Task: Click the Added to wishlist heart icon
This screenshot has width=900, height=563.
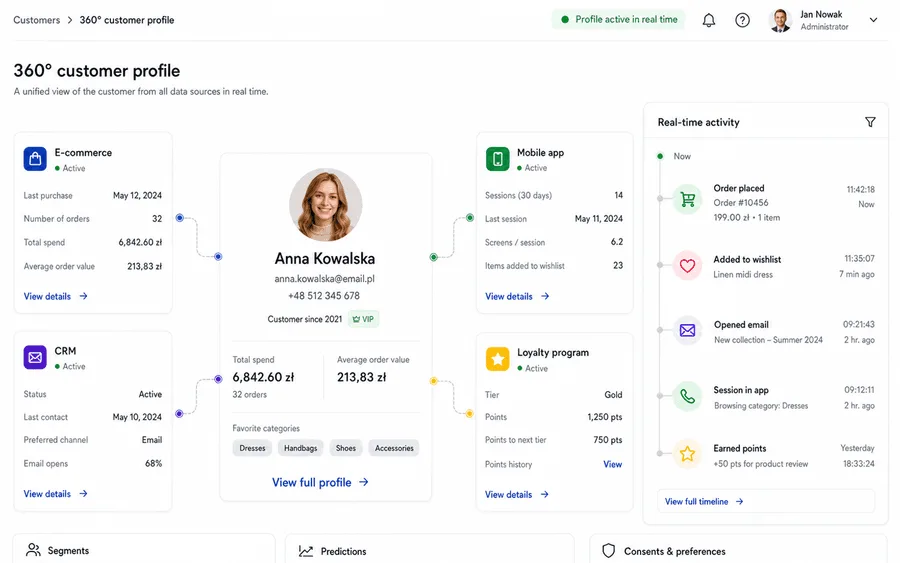Action: pyautogui.click(x=687, y=266)
